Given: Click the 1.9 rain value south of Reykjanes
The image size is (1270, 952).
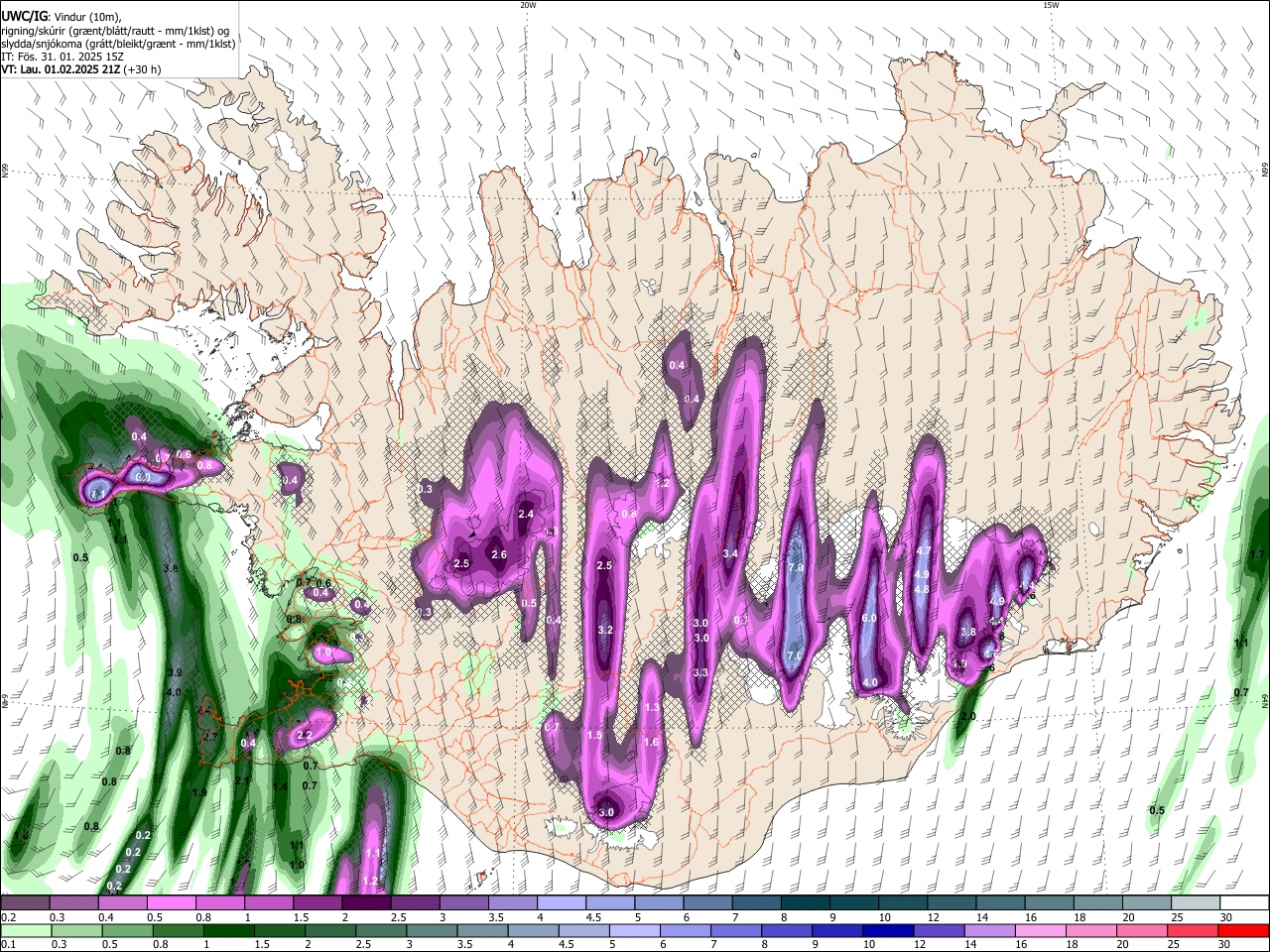Looking at the screenshot, I should [199, 792].
